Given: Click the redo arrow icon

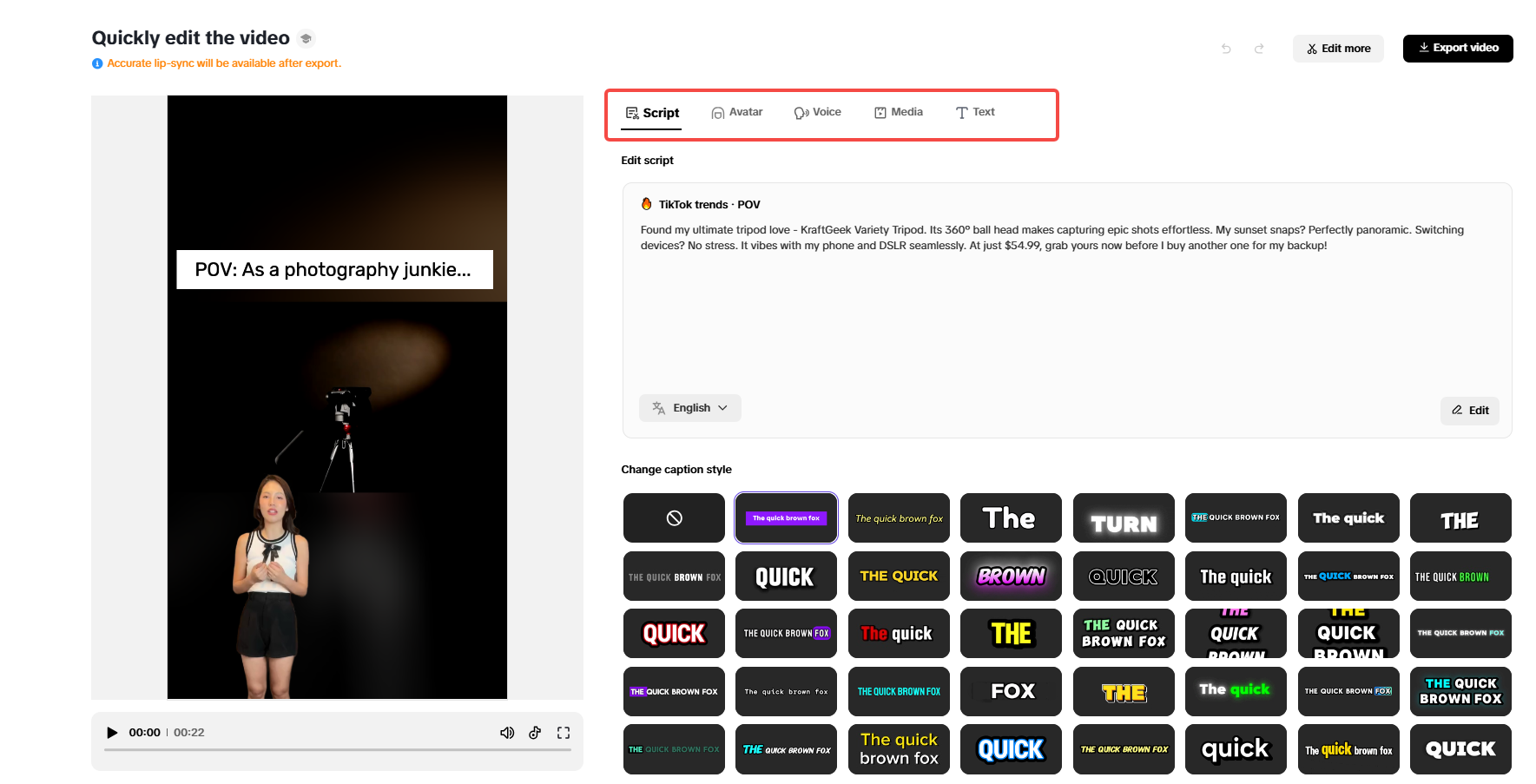Looking at the screenshot, I should [x=1259, y=49].
